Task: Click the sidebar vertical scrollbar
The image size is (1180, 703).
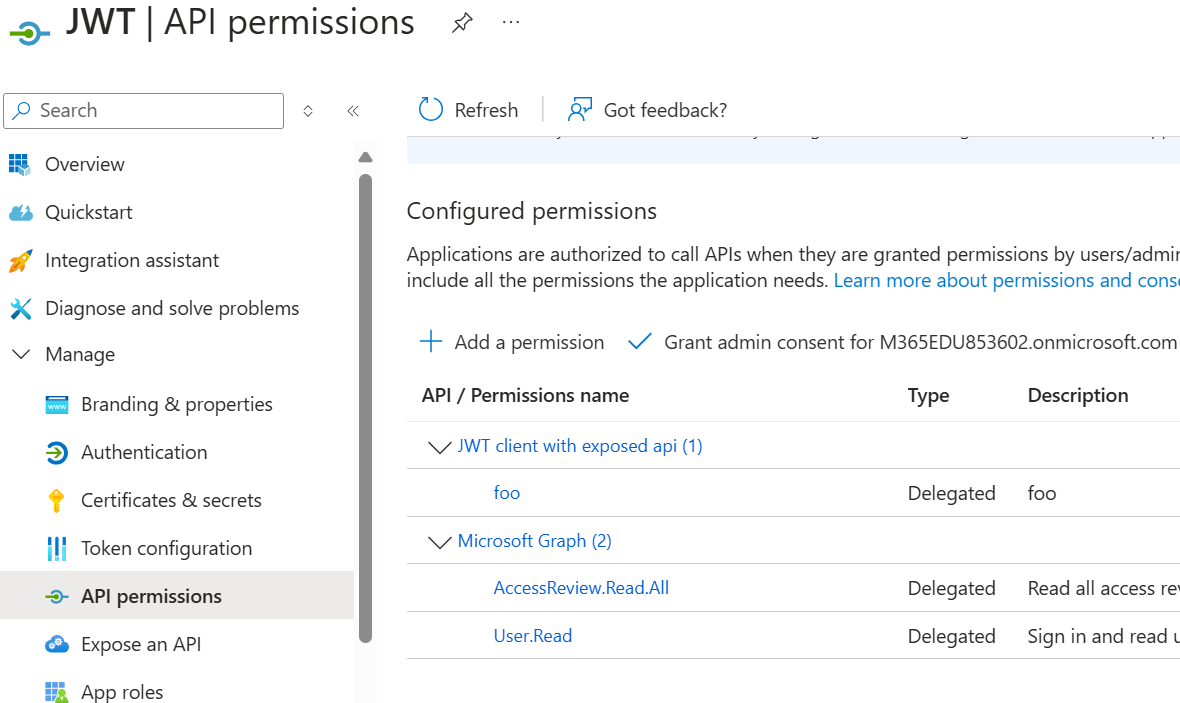Action: (x=365, y=400)
